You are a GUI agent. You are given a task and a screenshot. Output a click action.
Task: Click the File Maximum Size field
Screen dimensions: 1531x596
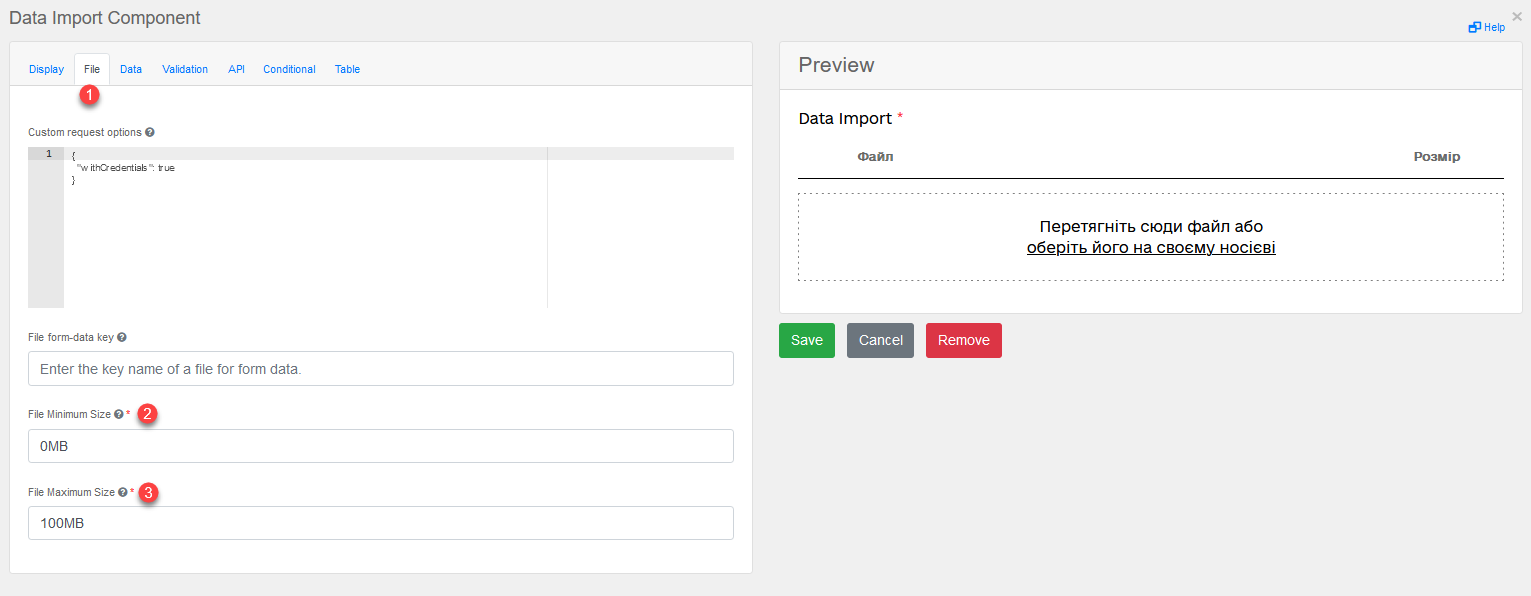381,523
